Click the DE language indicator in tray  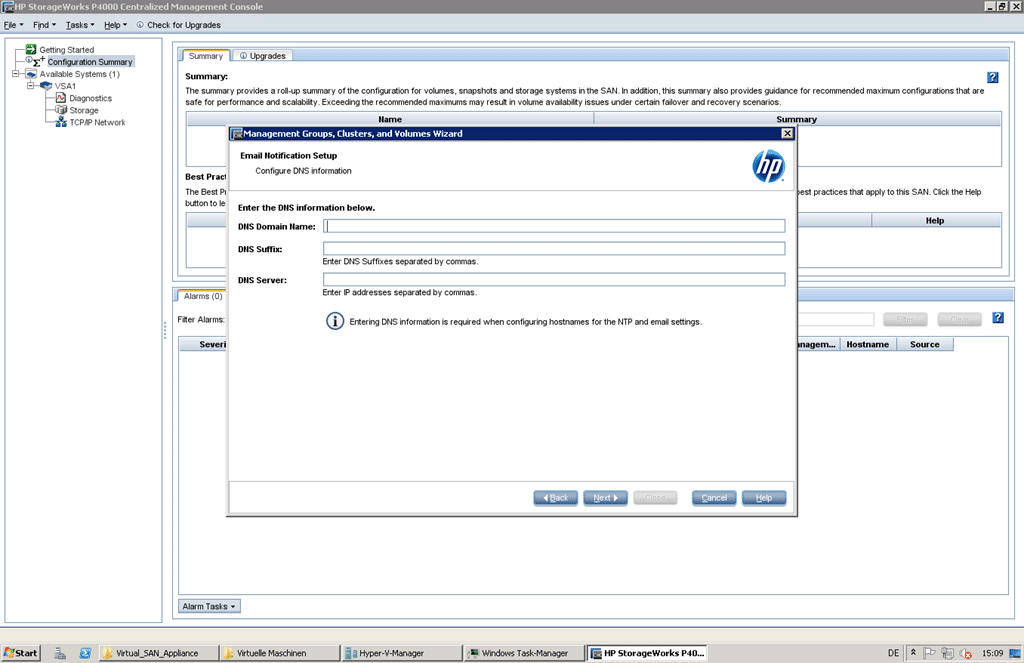893,653
